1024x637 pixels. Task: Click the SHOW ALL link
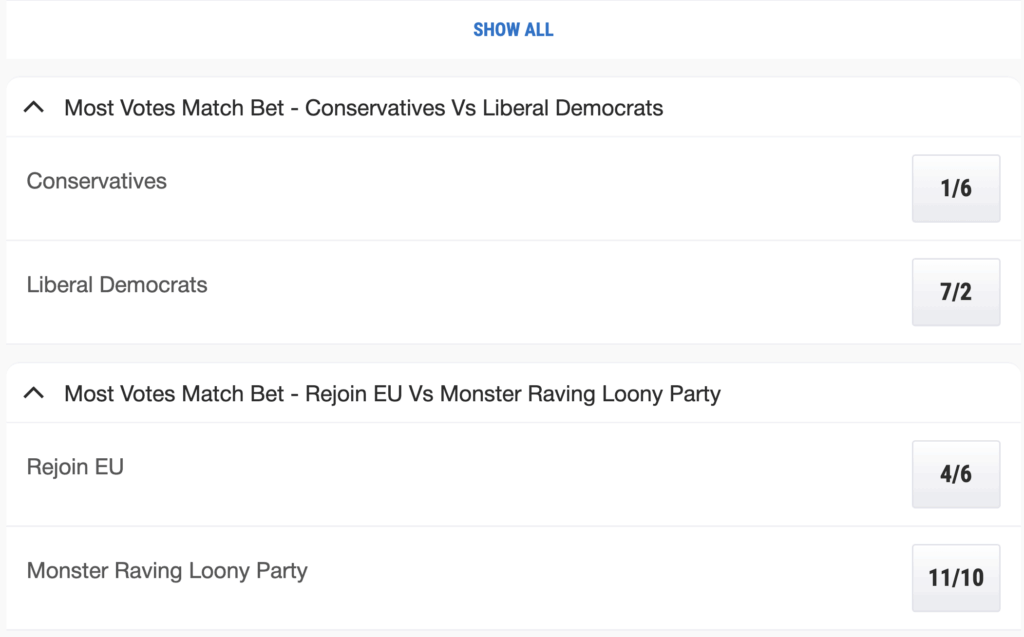pyautogui.click(x=513, y=30)
